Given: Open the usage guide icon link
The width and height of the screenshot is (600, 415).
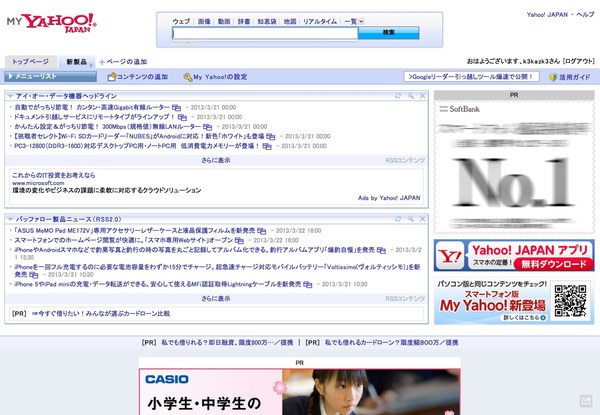Looking at the screenshot, I should coord(551,76).
